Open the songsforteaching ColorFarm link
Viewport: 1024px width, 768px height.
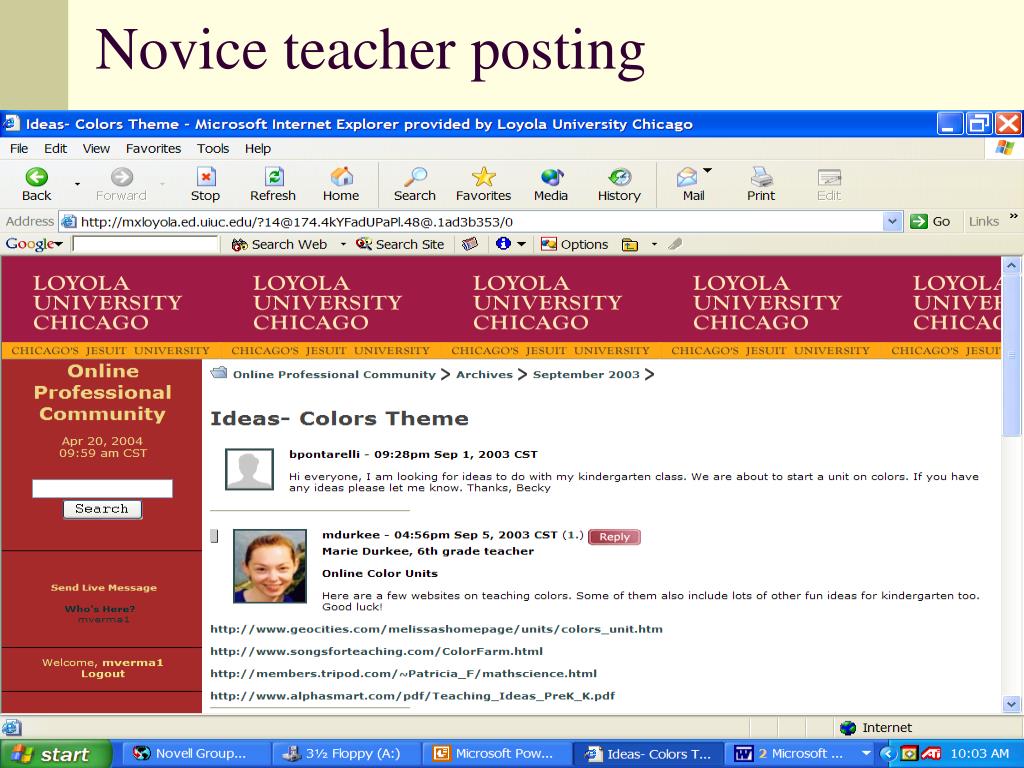coord(376,651)
